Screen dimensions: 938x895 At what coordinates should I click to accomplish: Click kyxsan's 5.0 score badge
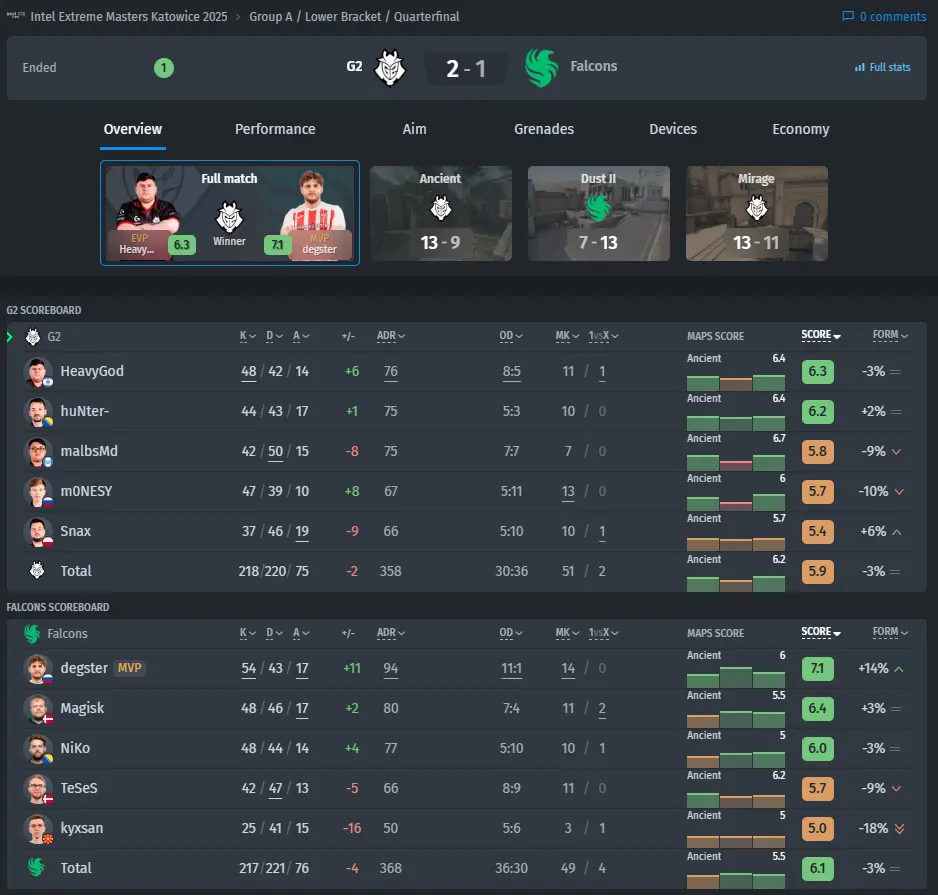pos(818,829)
